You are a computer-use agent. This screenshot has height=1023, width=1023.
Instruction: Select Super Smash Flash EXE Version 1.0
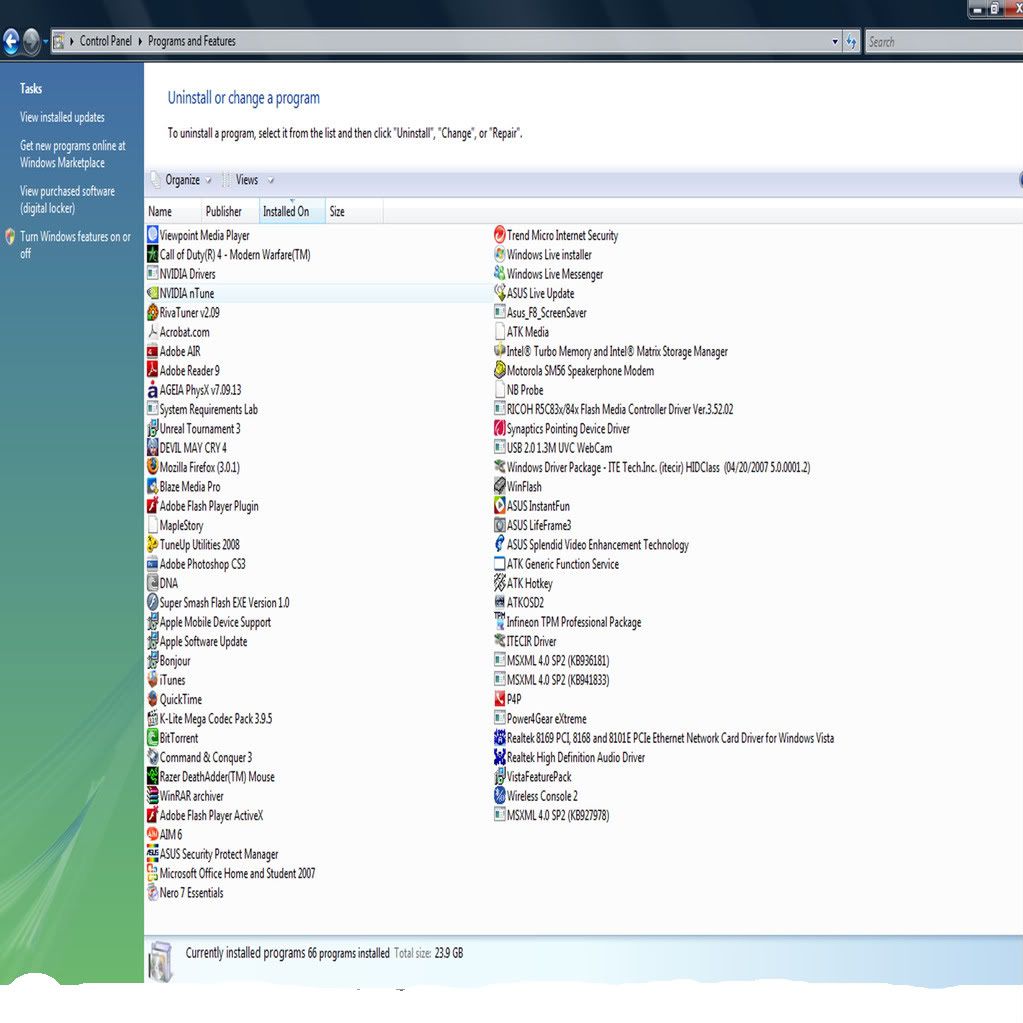pyautogui.click(x=224, y=603)
